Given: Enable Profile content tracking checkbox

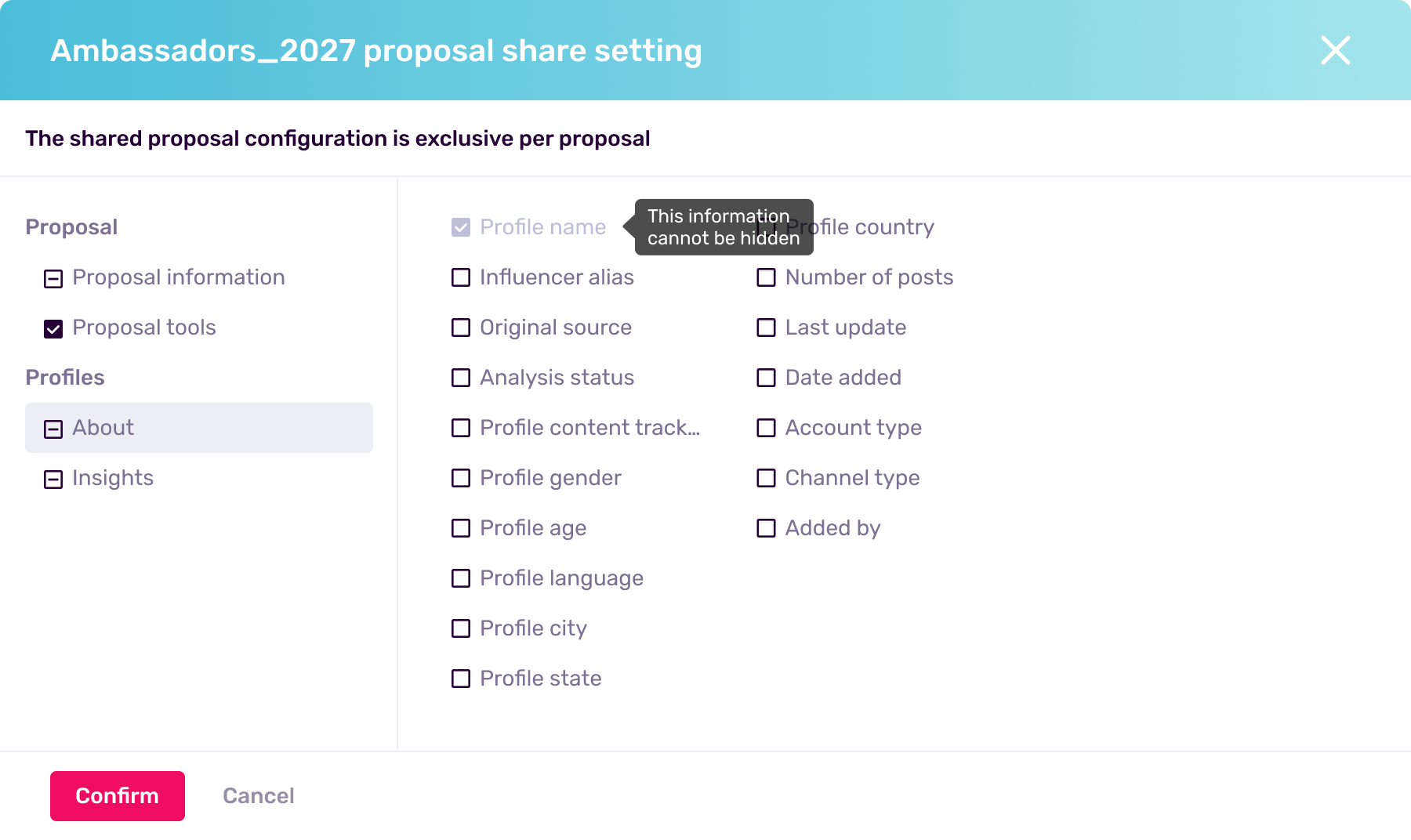Looking at the screenshot, I should (461, 428).
